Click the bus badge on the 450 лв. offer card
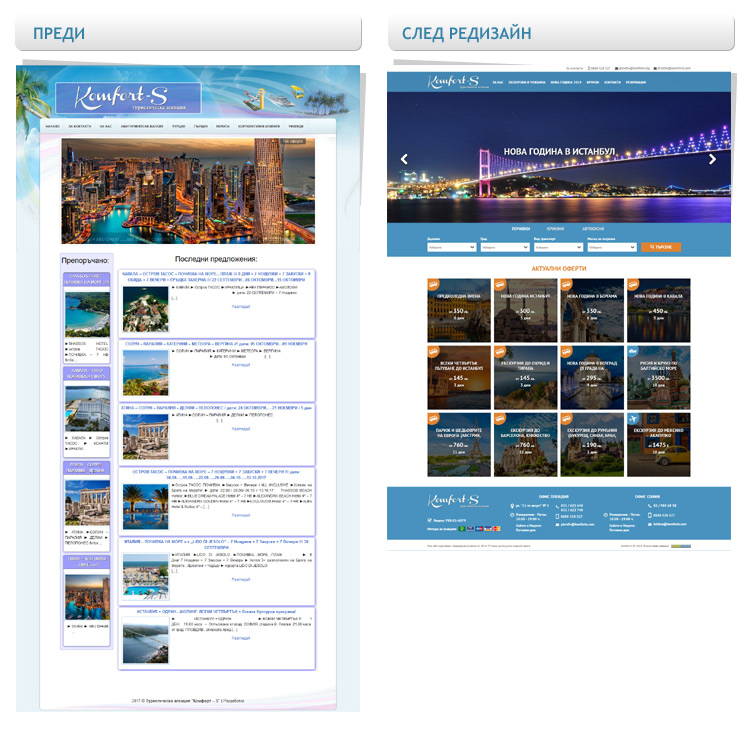Screen dimensions: 752x735 (634, 284)
